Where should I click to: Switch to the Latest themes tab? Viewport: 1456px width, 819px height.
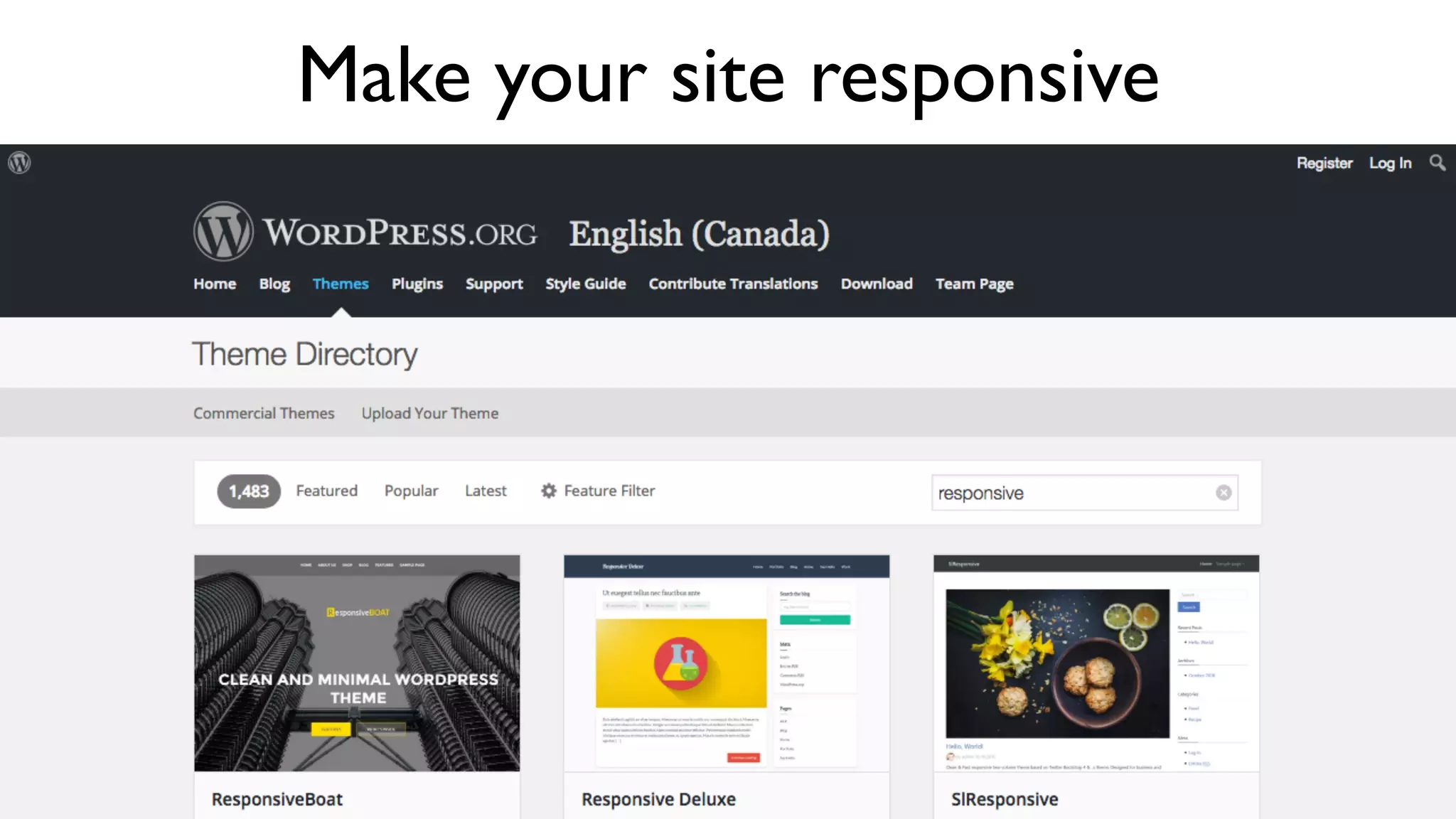coord(486,491)
